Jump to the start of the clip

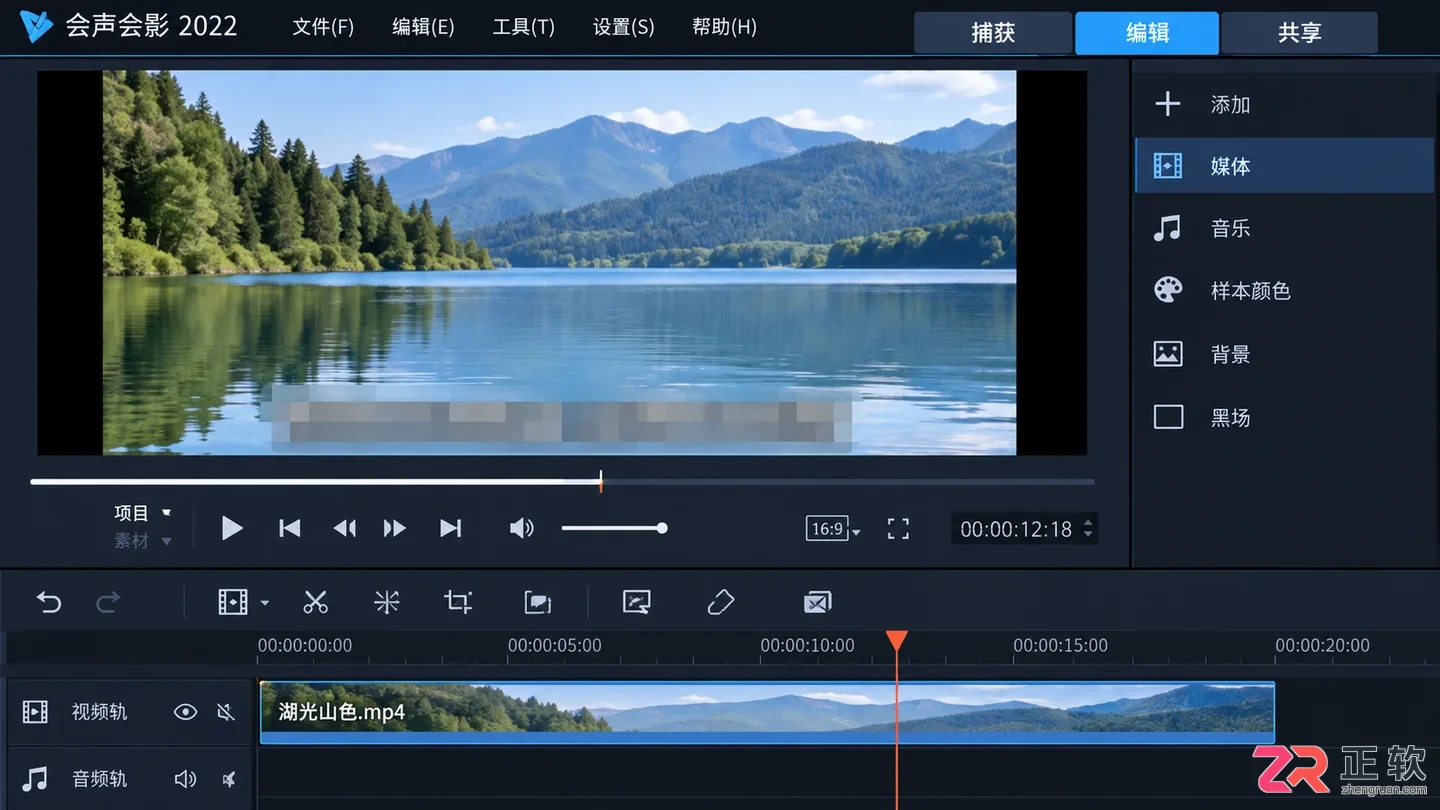[289, 528]
